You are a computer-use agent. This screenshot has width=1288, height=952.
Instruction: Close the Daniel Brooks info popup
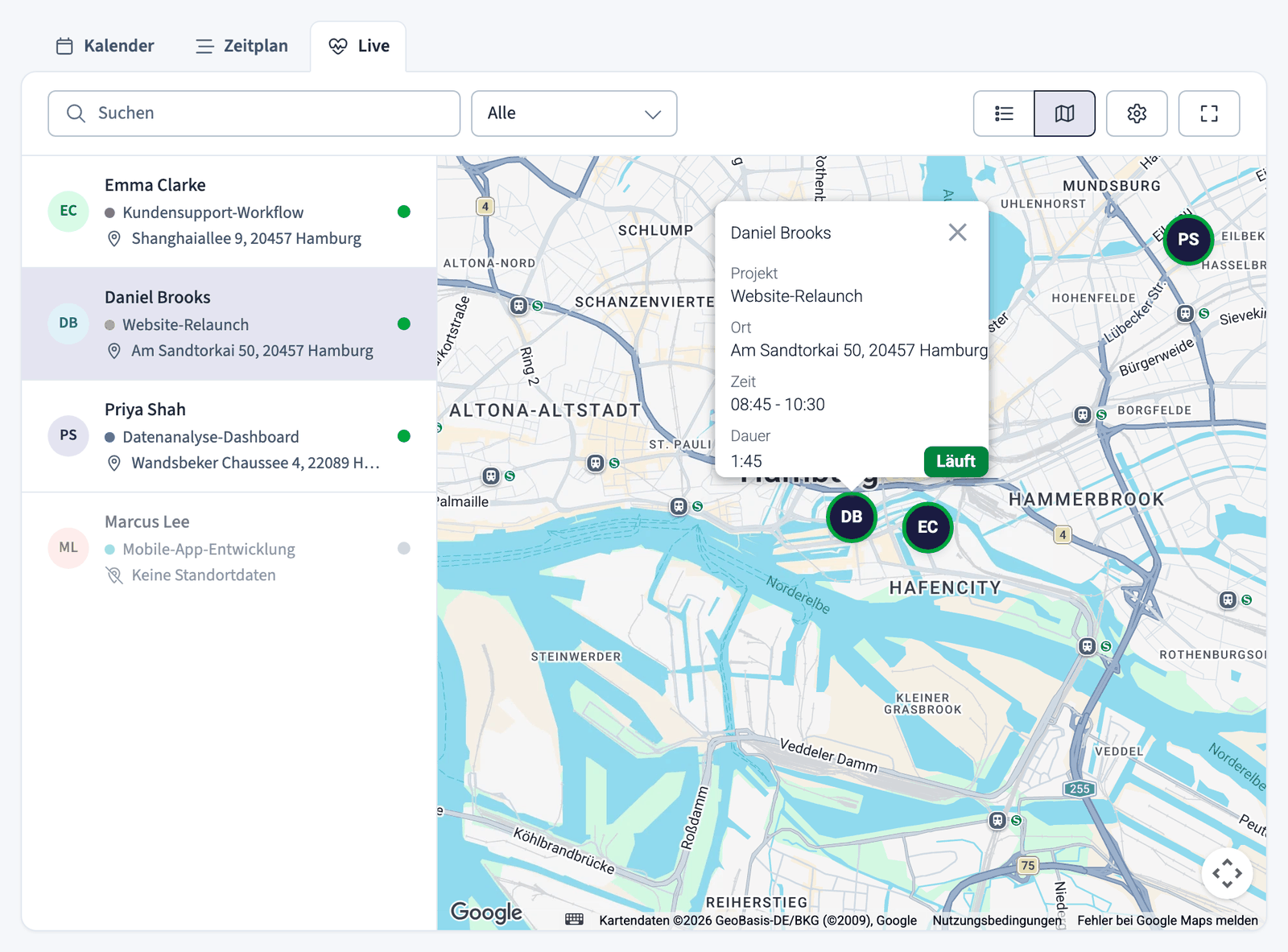(957, 233)
